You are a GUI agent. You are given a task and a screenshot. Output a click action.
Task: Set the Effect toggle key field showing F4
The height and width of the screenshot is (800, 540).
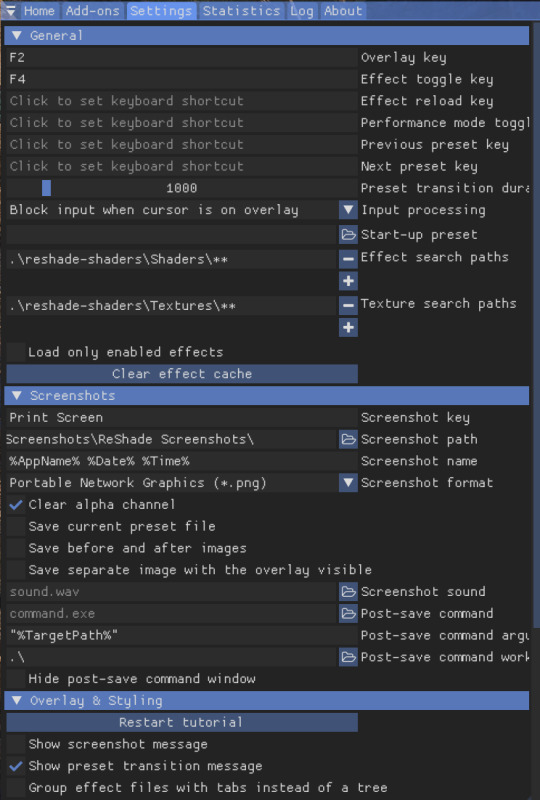coord(182,79)
